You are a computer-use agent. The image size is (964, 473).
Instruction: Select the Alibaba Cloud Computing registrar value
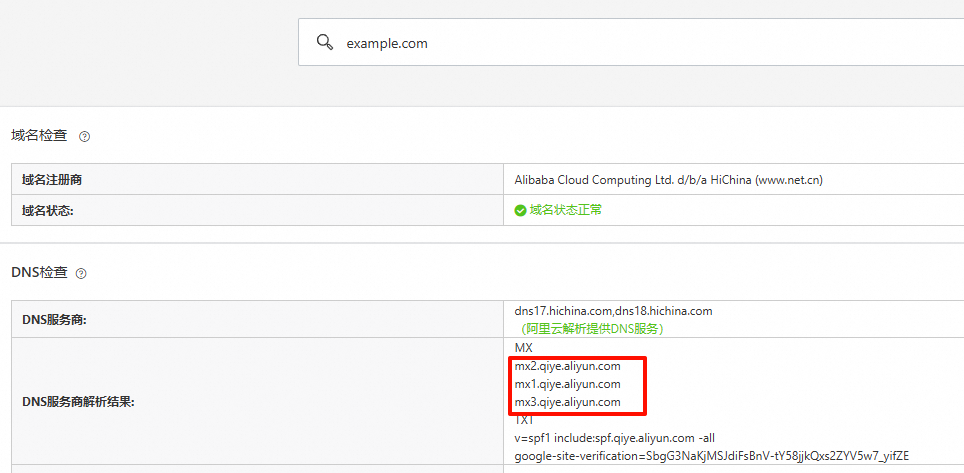click(668, 180)
